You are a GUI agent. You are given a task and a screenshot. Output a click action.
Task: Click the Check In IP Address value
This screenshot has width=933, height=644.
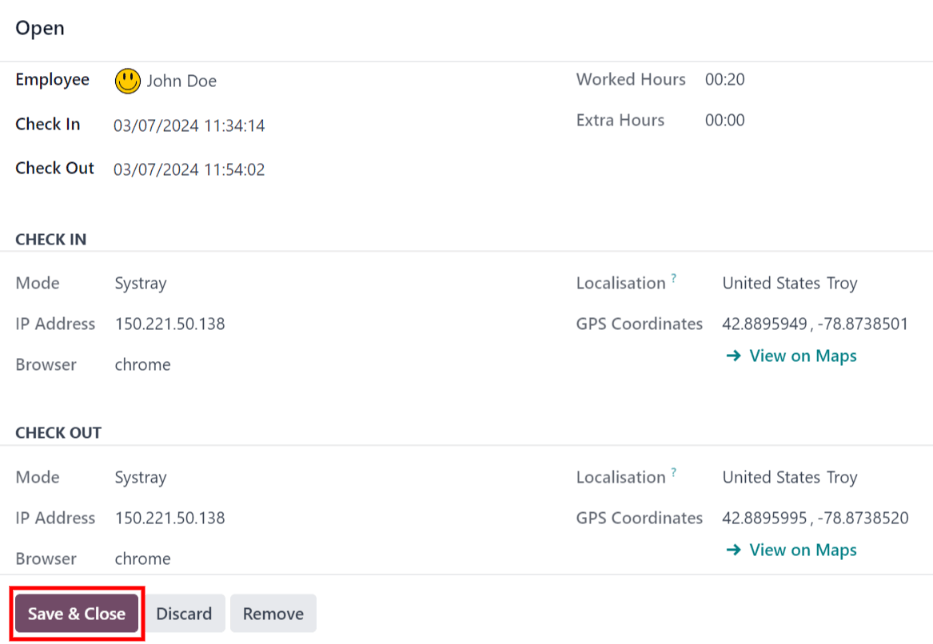coord(170,324)
